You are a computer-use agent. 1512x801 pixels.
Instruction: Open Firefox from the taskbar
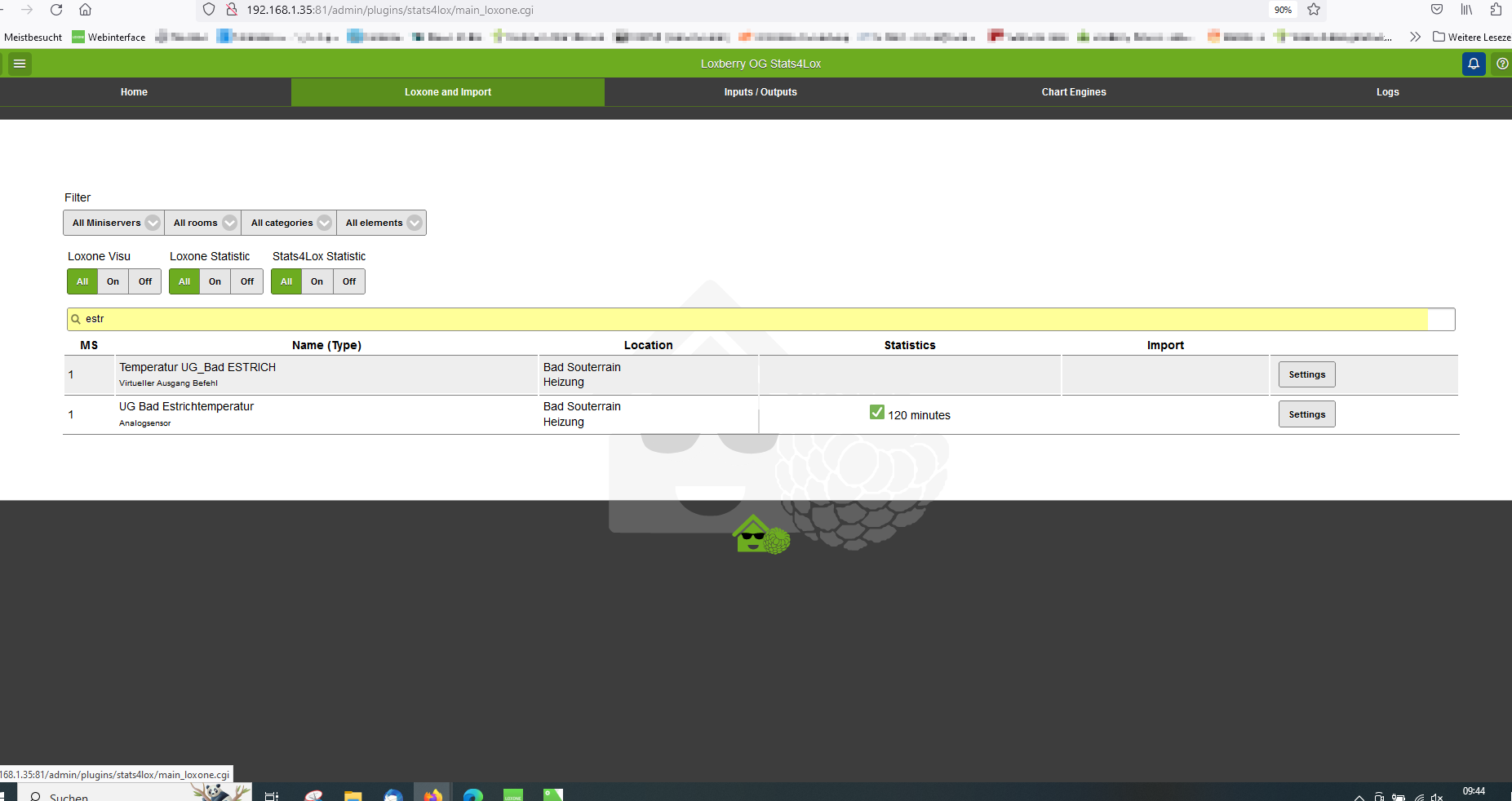coord(432,794)
